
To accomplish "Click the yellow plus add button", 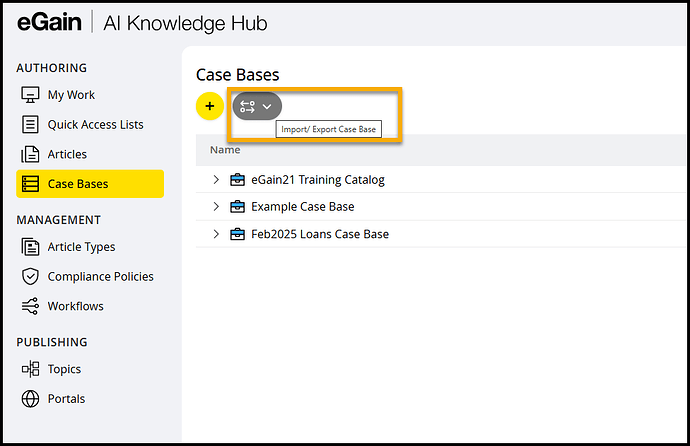I will pos(209,105).
